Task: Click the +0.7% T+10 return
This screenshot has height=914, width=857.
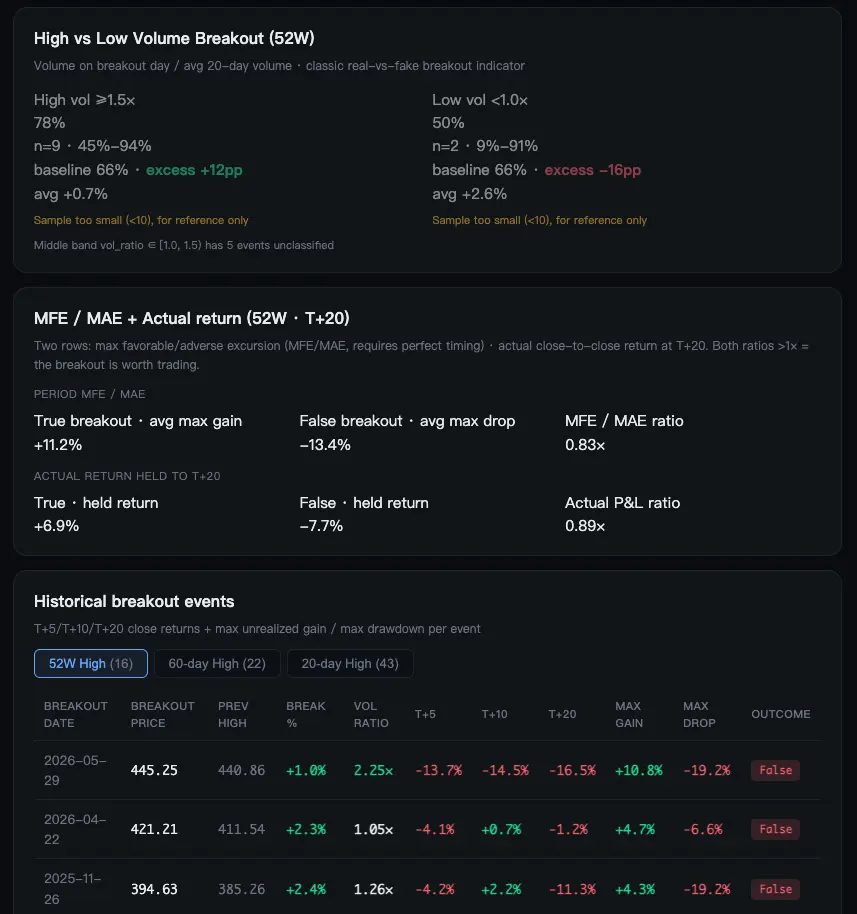Action: pos(501,829)
